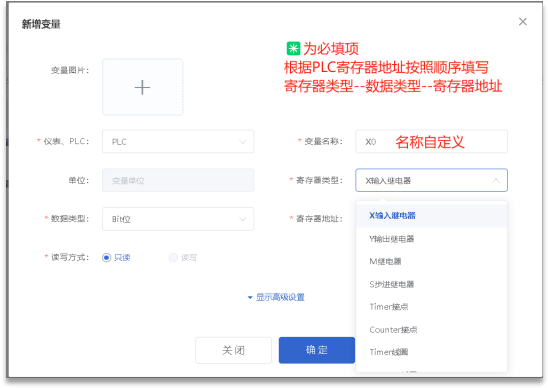The image size is (548, 388).
Task: Select the 读写 radio button
Action: [173, 258]
